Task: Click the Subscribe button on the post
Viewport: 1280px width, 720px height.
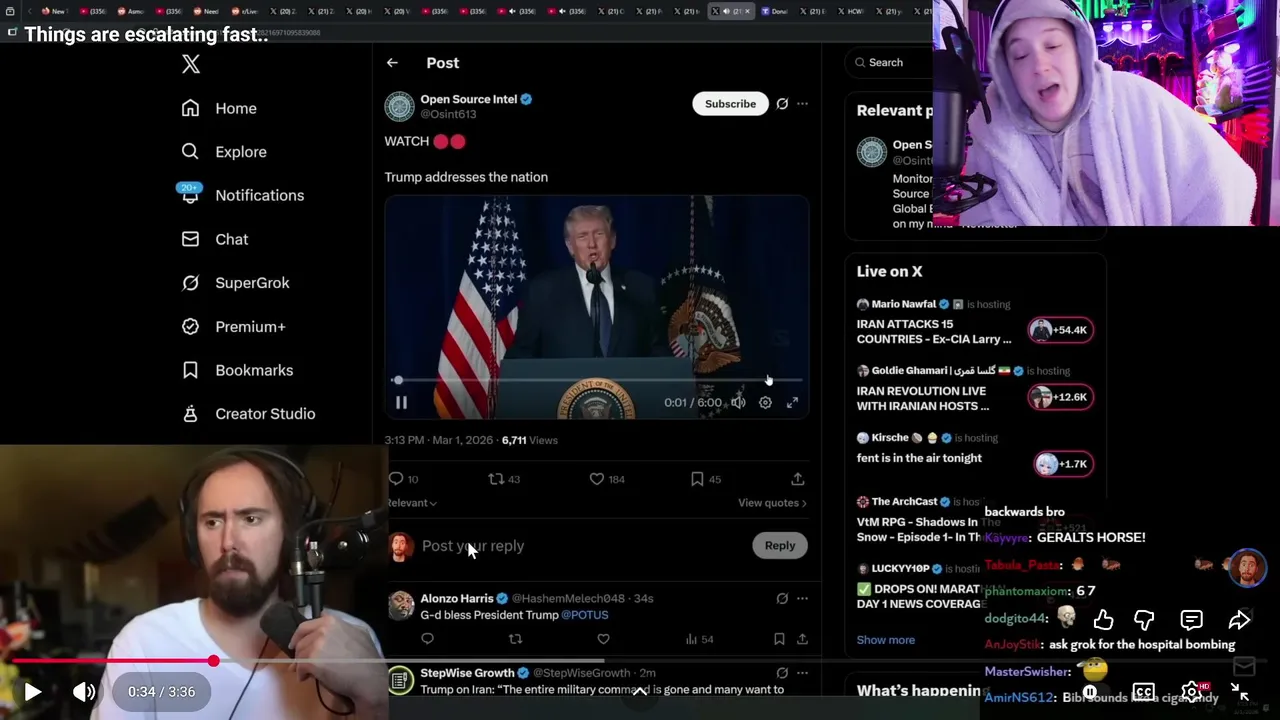Action: coord(730,104)
